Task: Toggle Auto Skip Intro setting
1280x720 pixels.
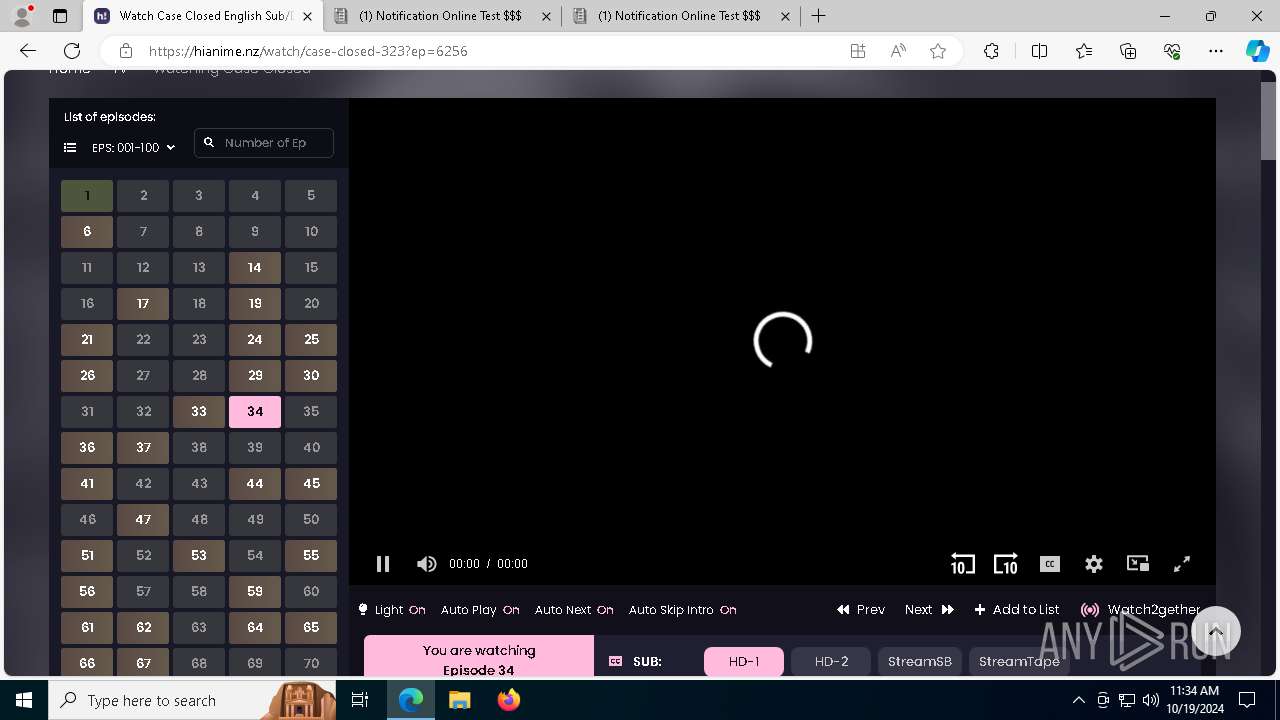Action: coord(683,610)
